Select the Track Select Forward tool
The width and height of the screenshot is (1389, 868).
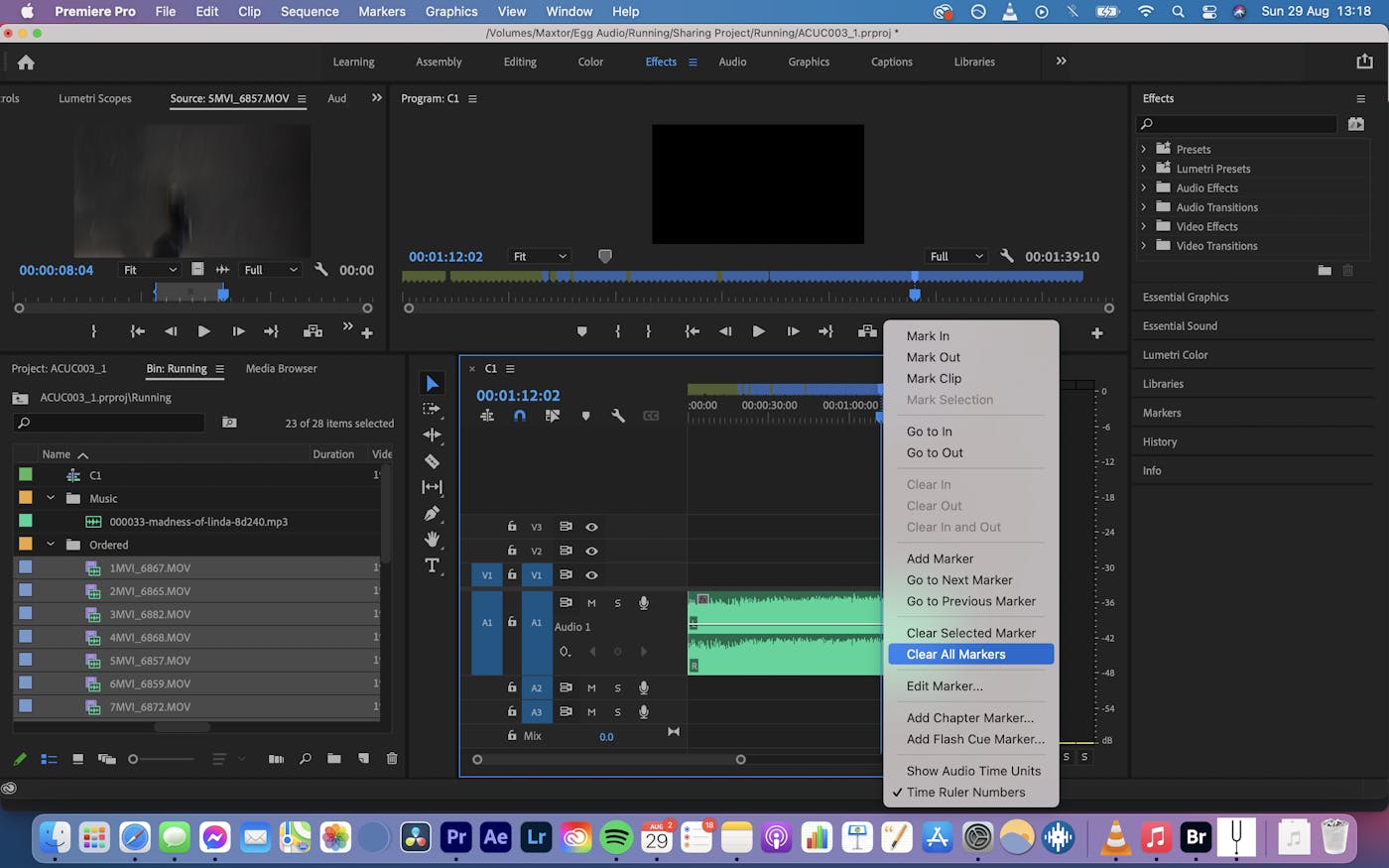432,409
